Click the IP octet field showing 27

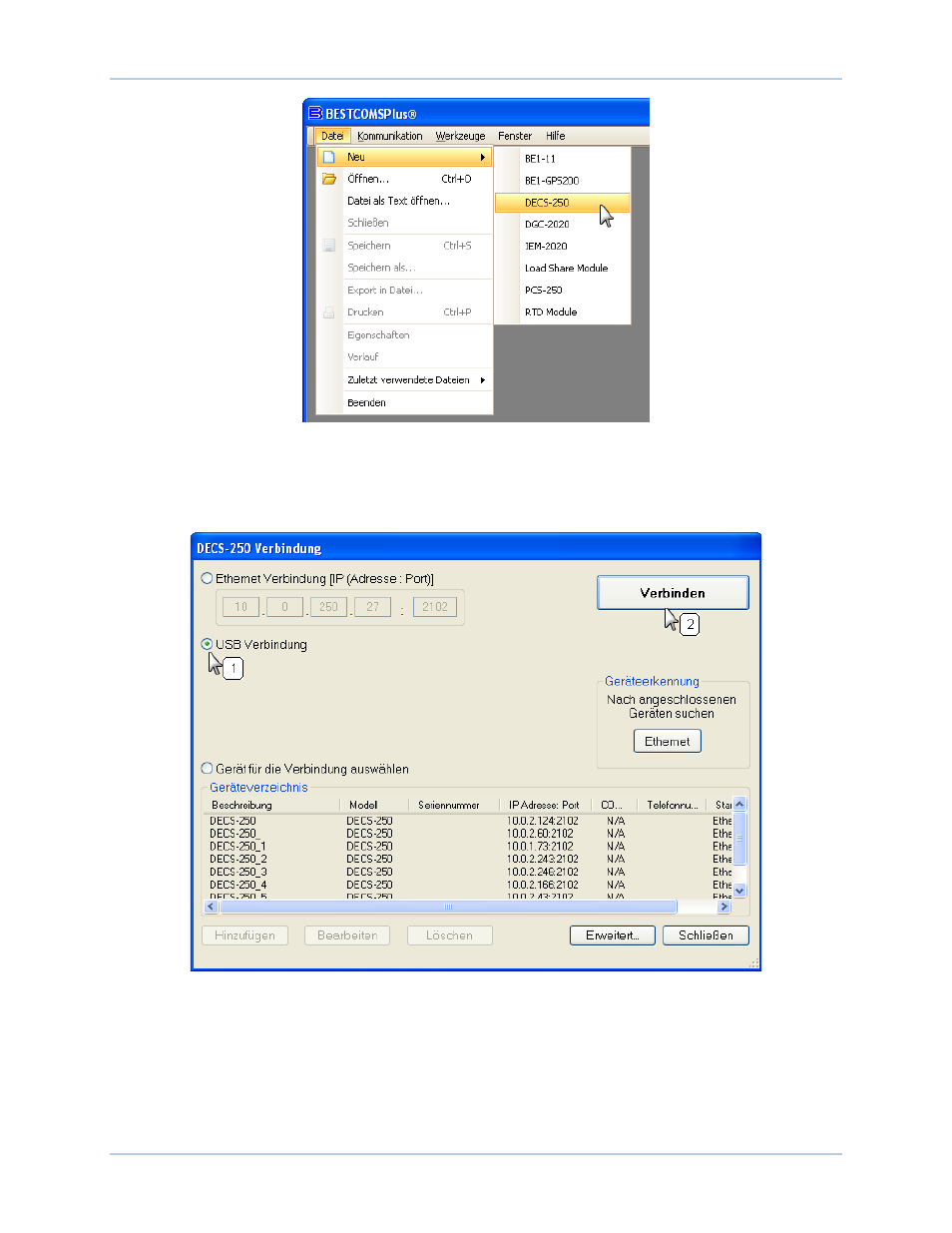click(373, 607)
